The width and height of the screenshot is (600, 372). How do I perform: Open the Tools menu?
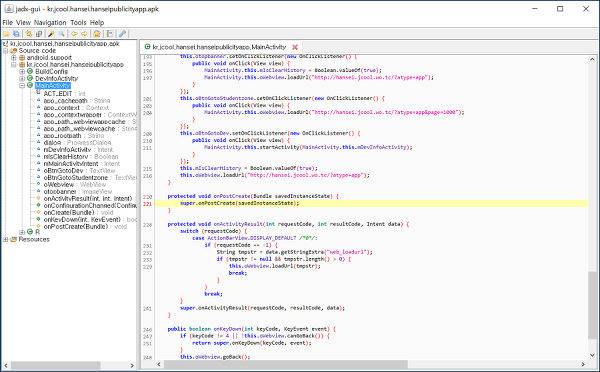(78, 23)
